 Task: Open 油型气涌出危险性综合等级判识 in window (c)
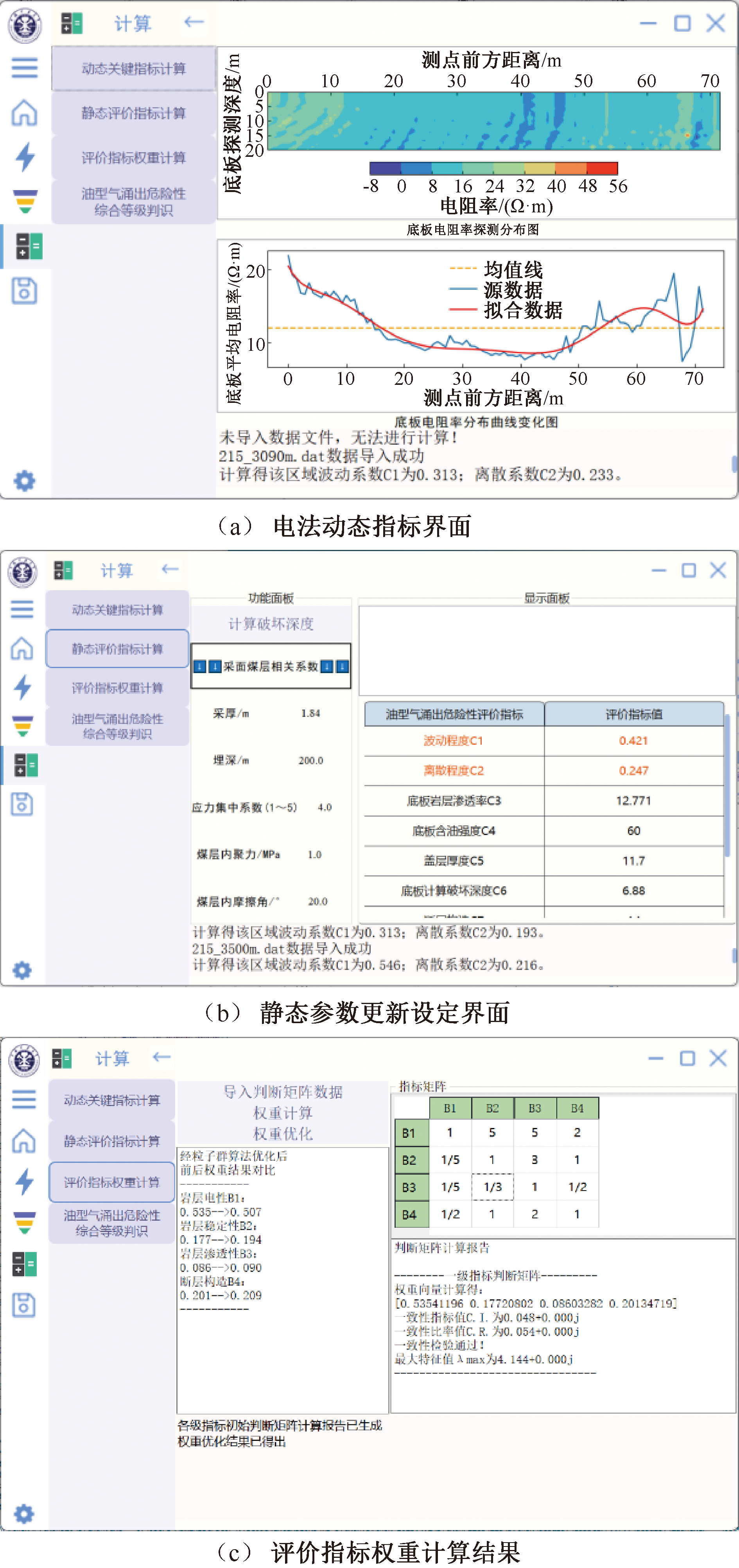pos(111,1223)
